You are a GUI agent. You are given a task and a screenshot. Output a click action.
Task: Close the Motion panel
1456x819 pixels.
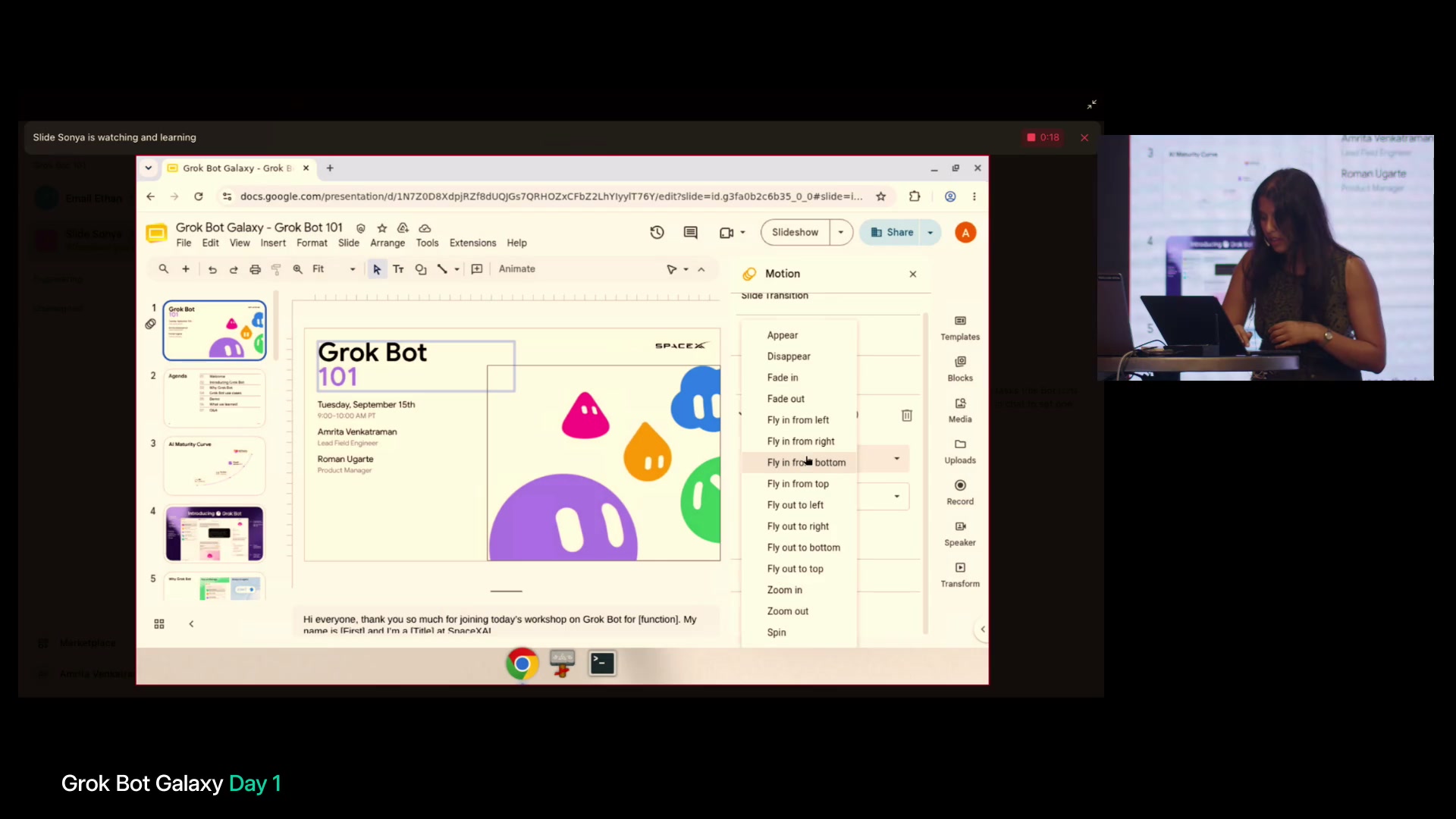(x=913, y=275)
